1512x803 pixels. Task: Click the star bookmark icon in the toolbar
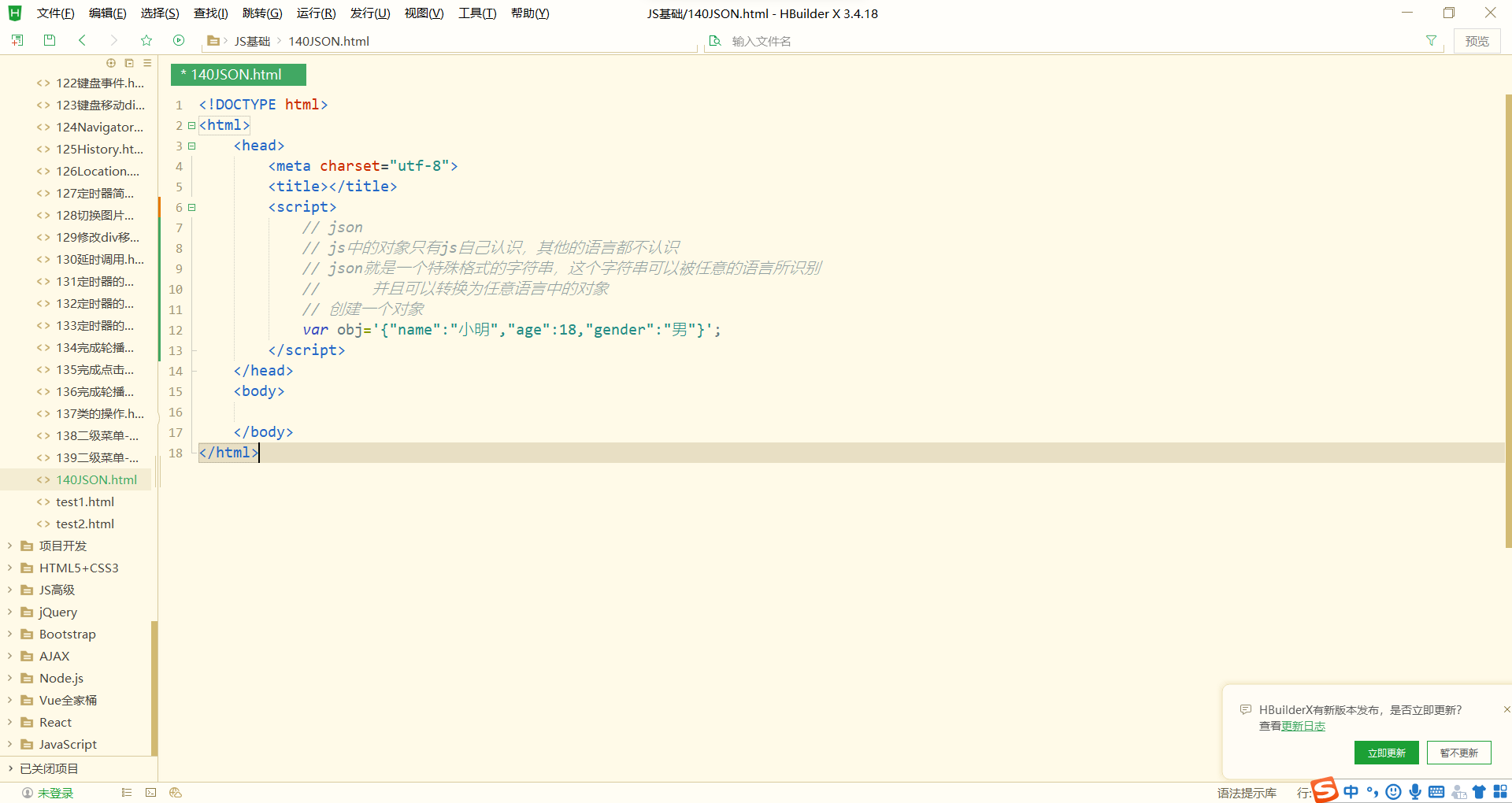146,40
